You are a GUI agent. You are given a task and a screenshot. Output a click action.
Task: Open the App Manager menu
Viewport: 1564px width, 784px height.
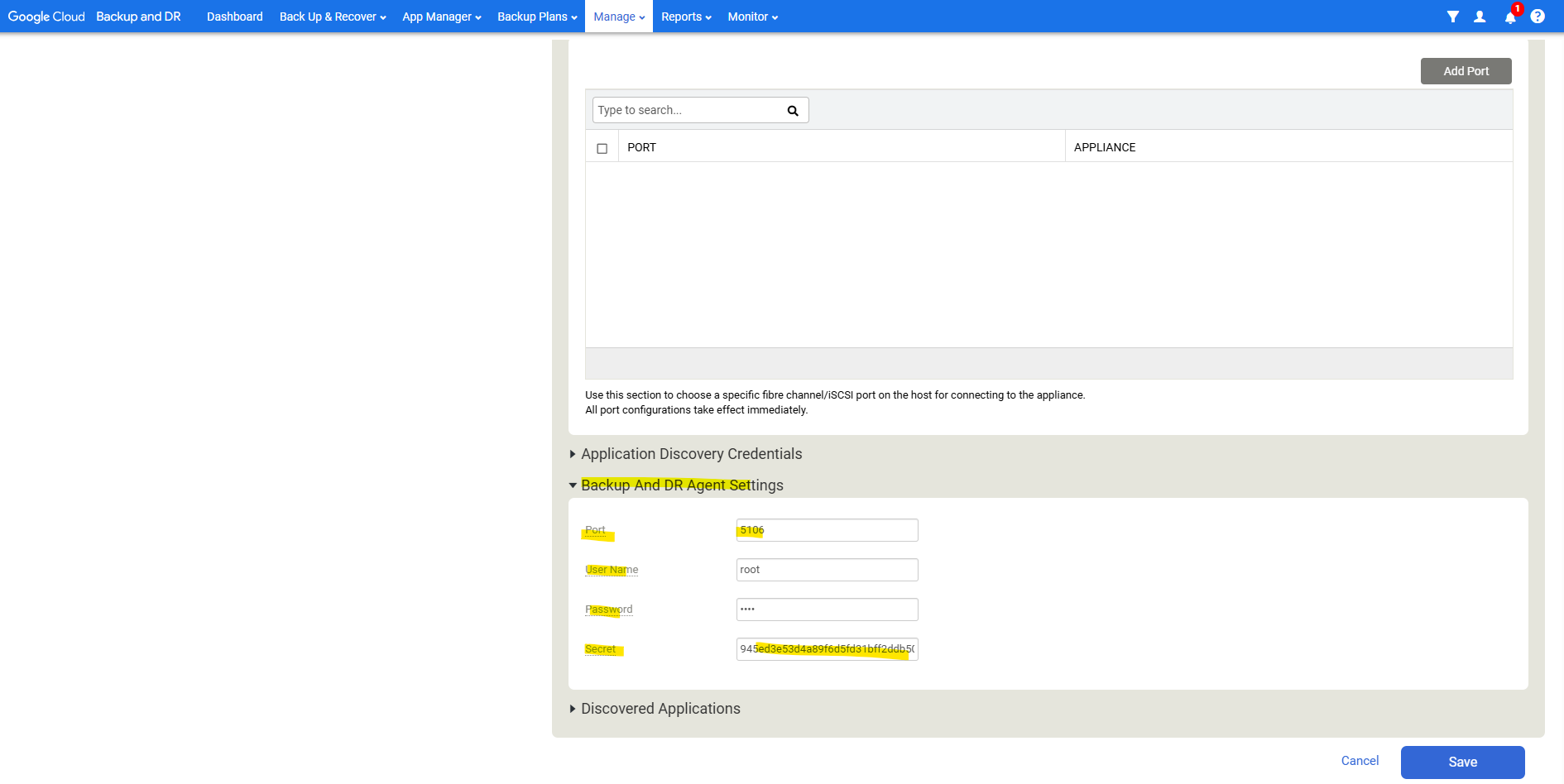coord(441,17)
